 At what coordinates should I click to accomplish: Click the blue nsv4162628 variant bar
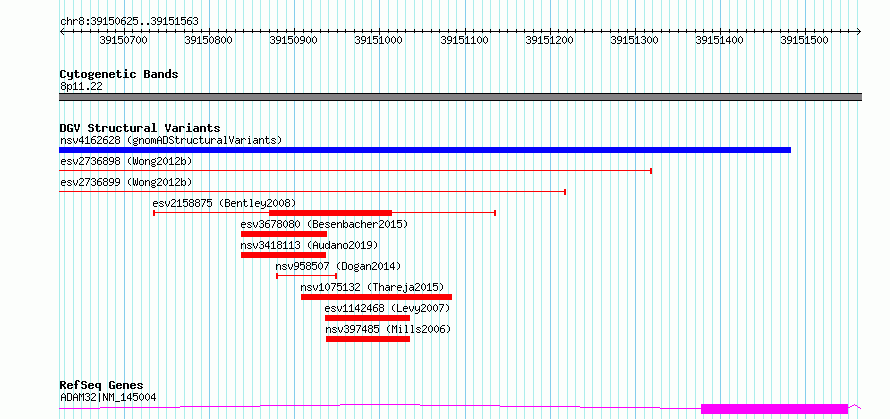tap(425, 150)
